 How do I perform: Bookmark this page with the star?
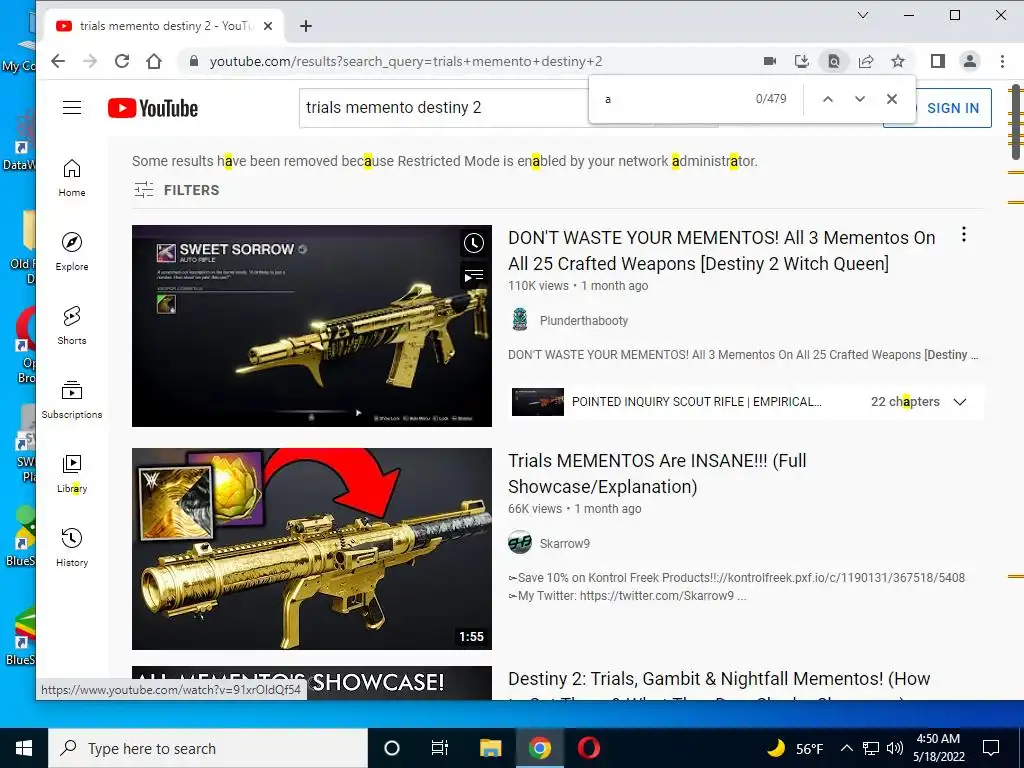click(898, 61)
